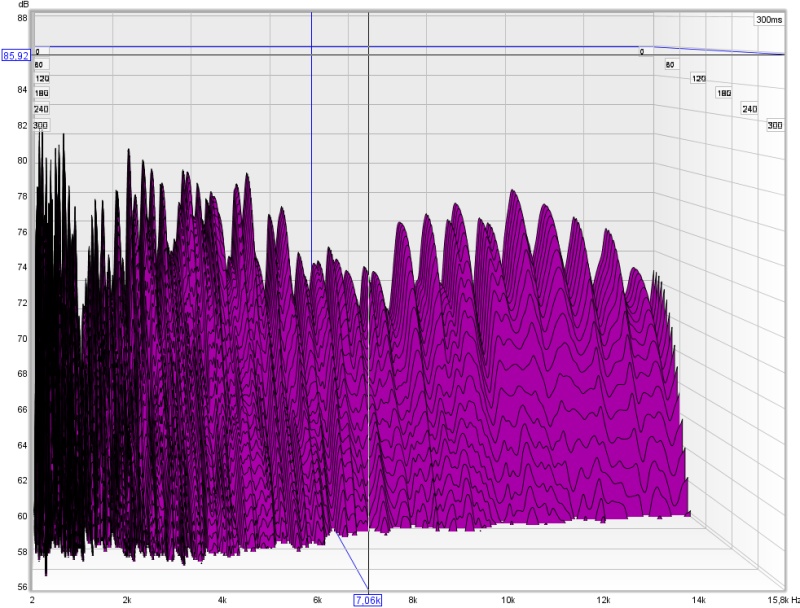800x608 pixels.
Task: Select the 66 dB axis label
Action: pos(22,410)
